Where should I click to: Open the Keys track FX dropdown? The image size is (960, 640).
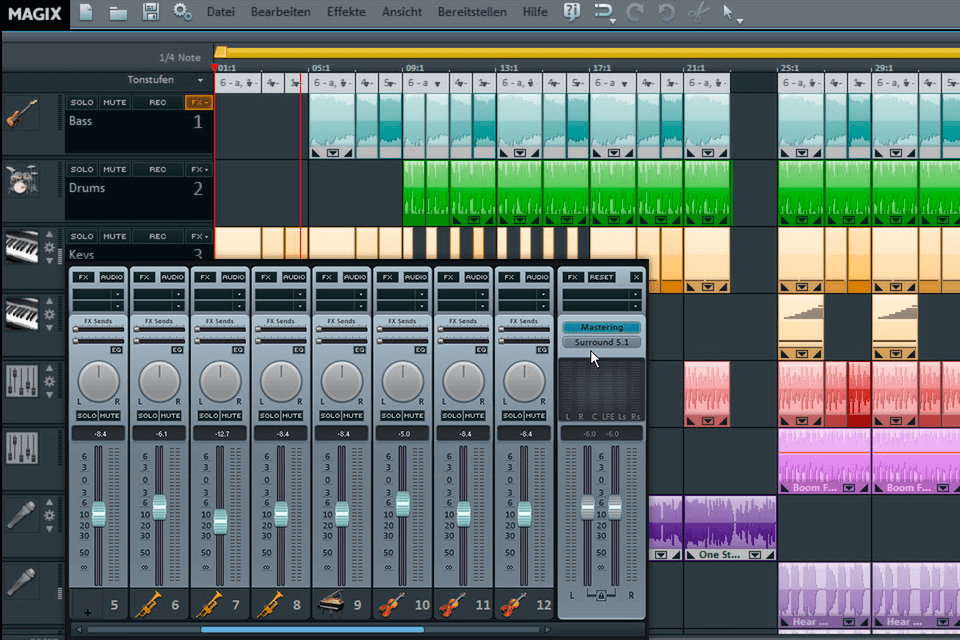(198, 236)
